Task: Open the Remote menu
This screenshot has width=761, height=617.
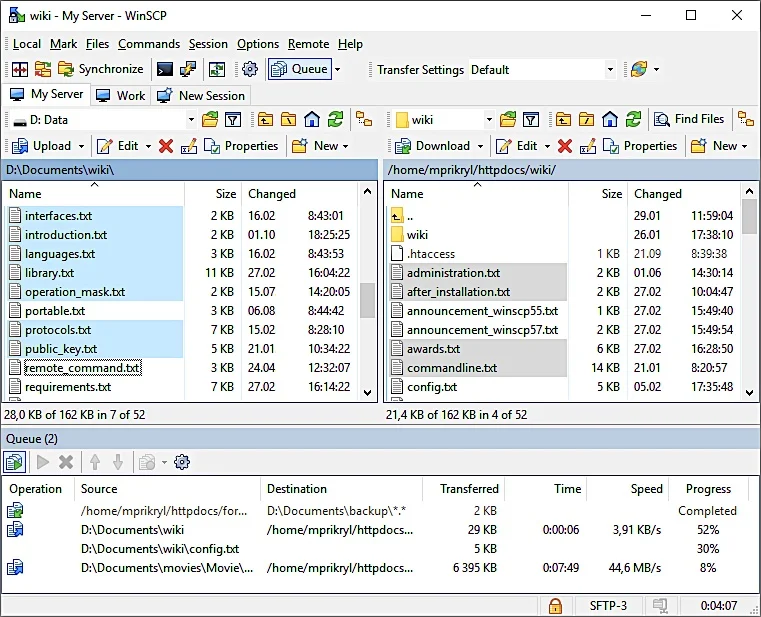Action: (309, 44)
